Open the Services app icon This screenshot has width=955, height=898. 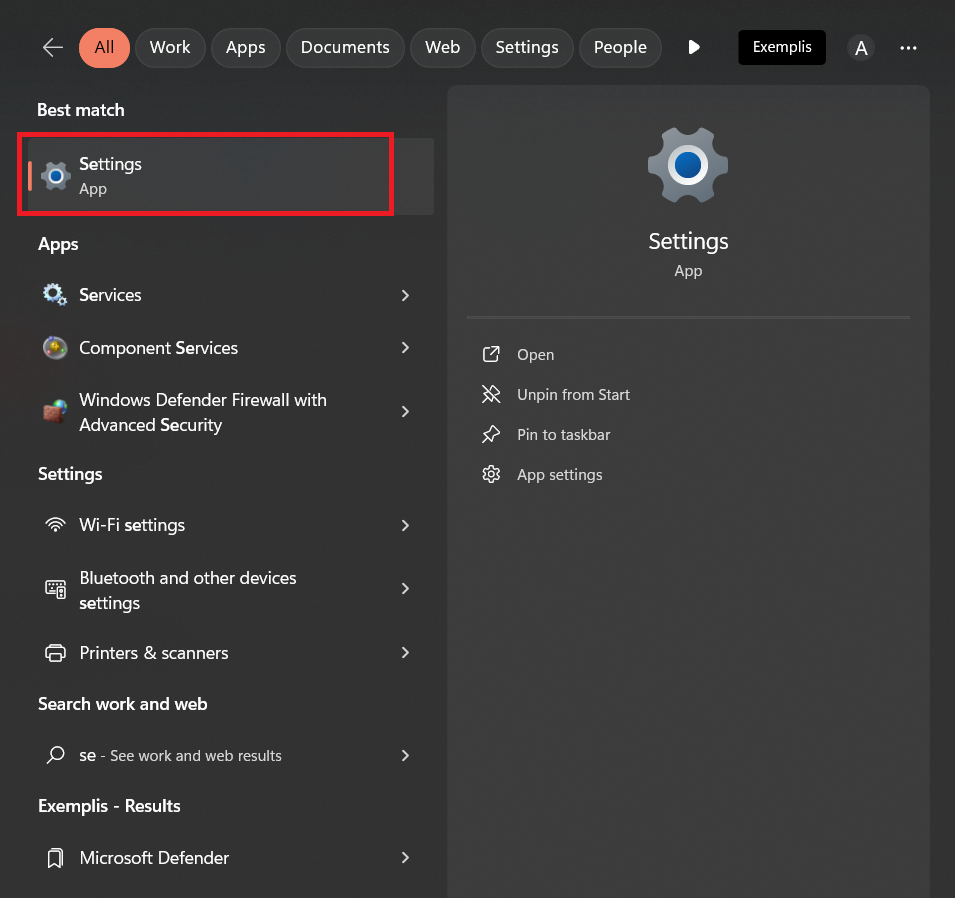(55, 295)
